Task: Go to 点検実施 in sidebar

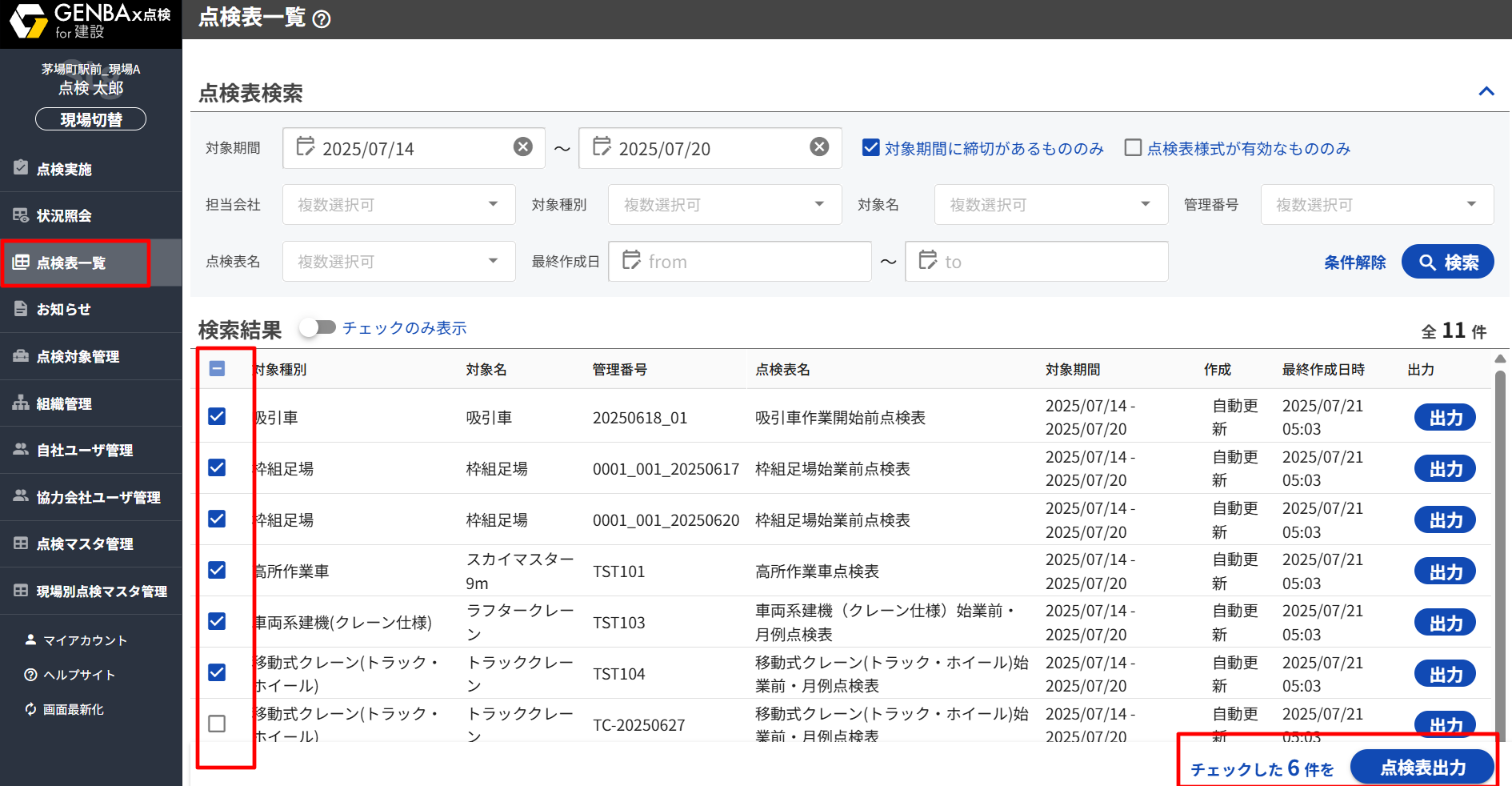Action: click(64, 169)
